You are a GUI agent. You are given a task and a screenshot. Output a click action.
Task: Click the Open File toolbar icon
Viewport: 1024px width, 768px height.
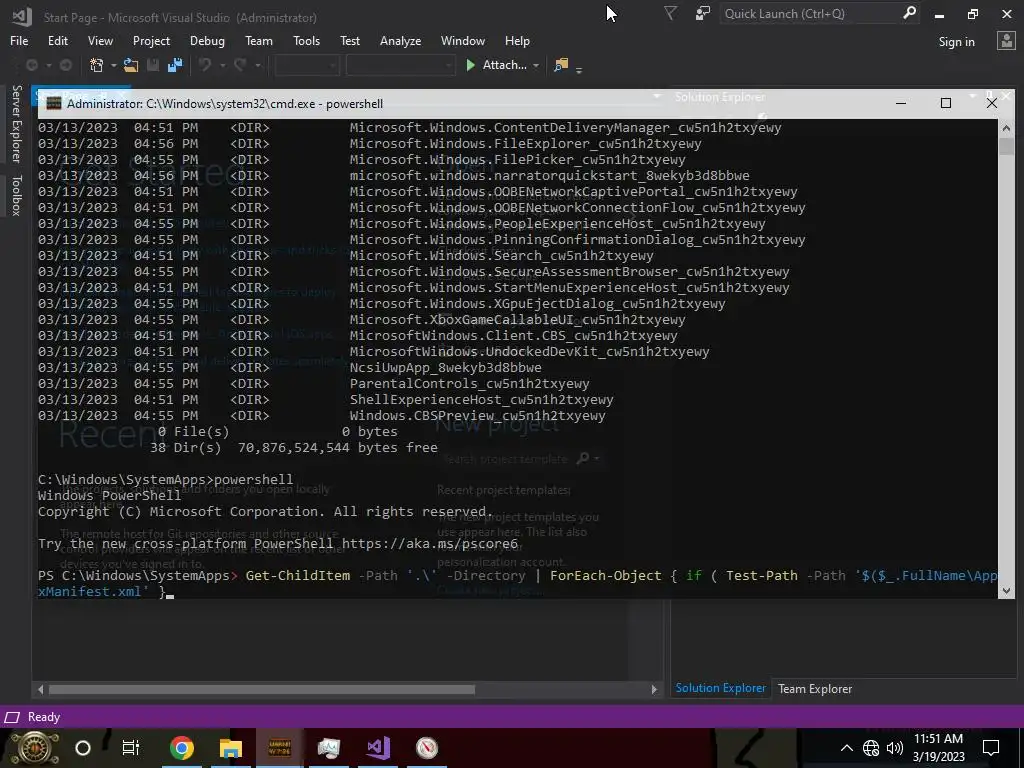pos(131,65)
